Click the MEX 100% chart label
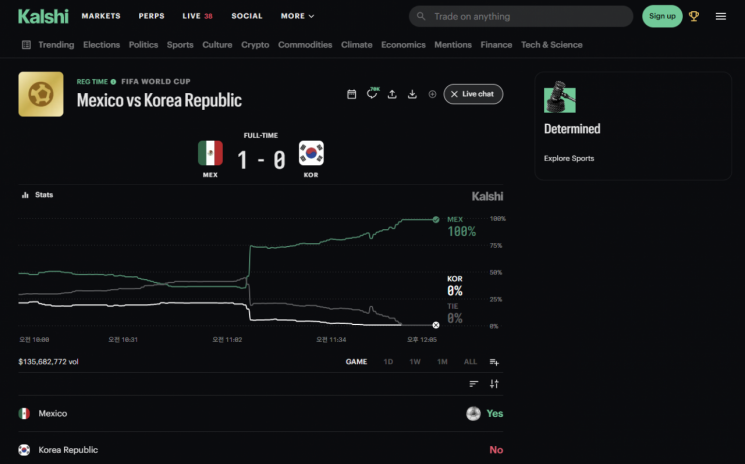745x464 pixels. 461,227
